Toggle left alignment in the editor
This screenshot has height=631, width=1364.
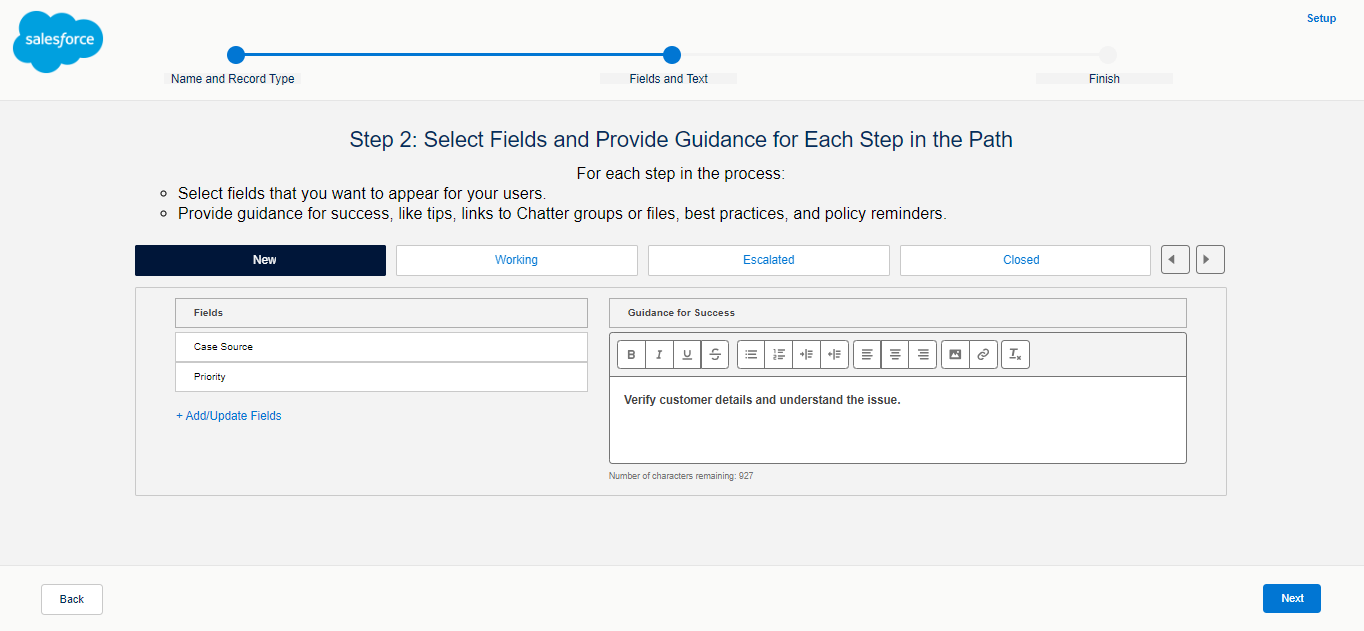[x=866, y=354]
